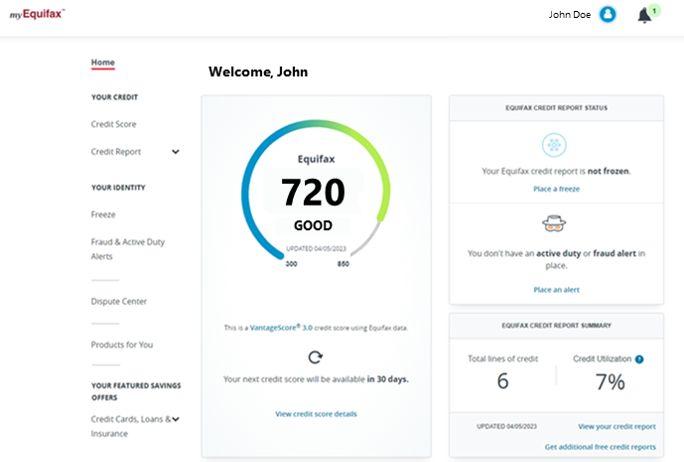This screenshot has width=684, height=462.
Task: Click Get additional free credit reports
Action: click(x=600, y=447)
